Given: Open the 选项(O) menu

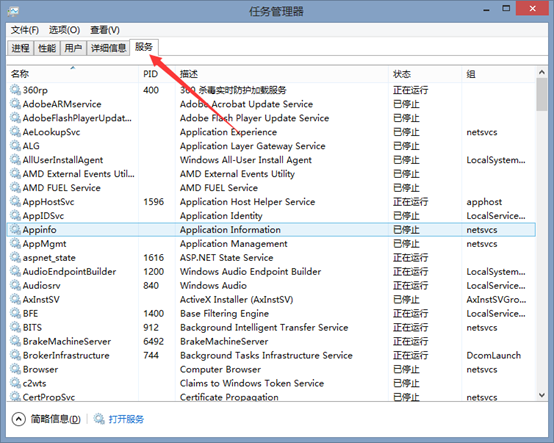Looking at the screenshot, I should click(64, 30).
